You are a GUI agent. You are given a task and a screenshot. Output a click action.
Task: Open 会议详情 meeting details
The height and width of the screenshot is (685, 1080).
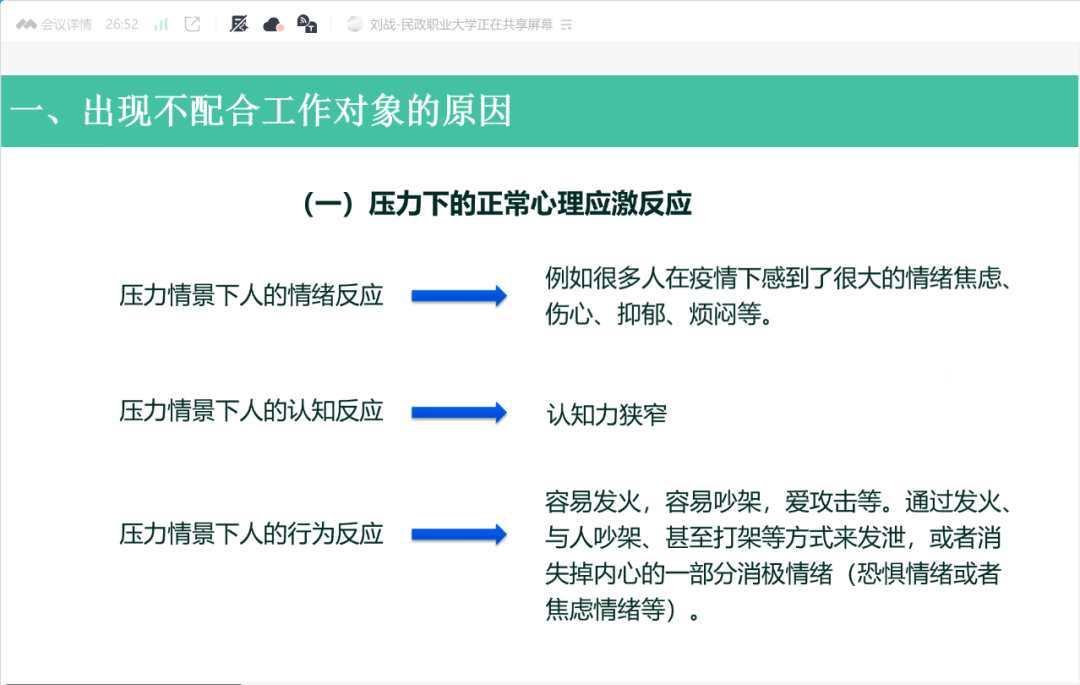point(67,24)
